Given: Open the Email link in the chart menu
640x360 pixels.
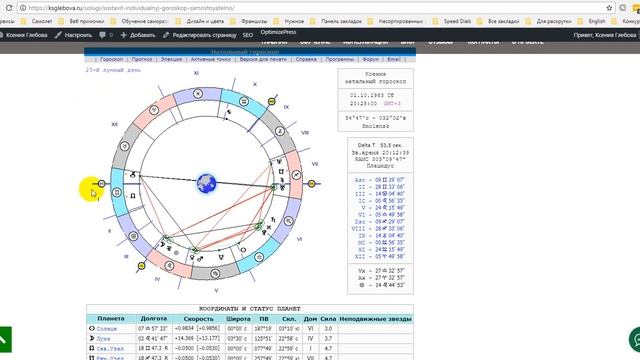Looking at the screenshot, I should (x=394, y=59).
